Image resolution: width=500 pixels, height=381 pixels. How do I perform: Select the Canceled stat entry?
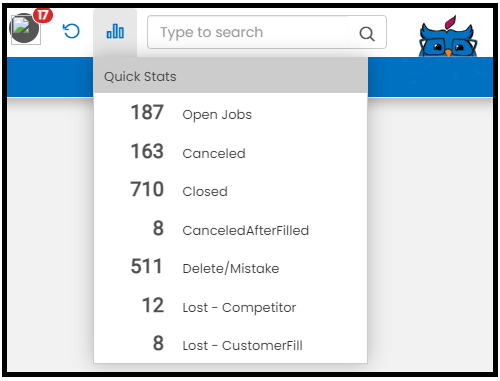(x=230, y=153)
